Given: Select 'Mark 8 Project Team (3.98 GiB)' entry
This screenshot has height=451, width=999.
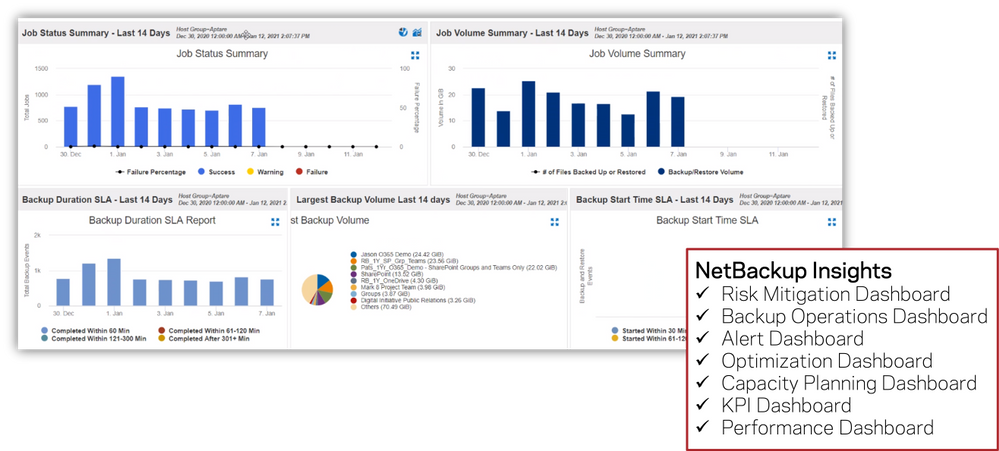Looking at the screenshot, I should [x=399, y=287].
